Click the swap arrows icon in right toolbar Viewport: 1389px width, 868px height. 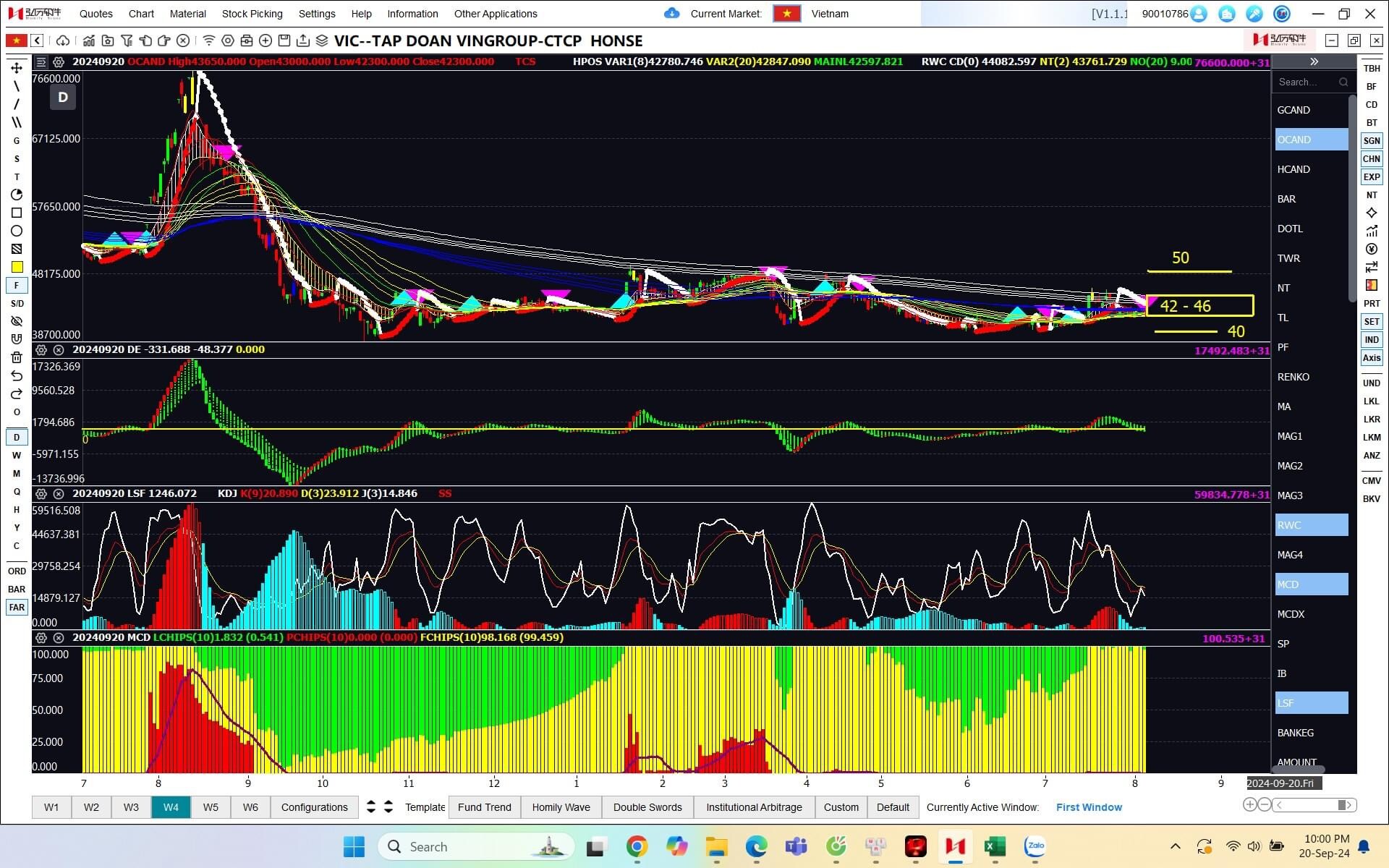[x=1372, y=267]
